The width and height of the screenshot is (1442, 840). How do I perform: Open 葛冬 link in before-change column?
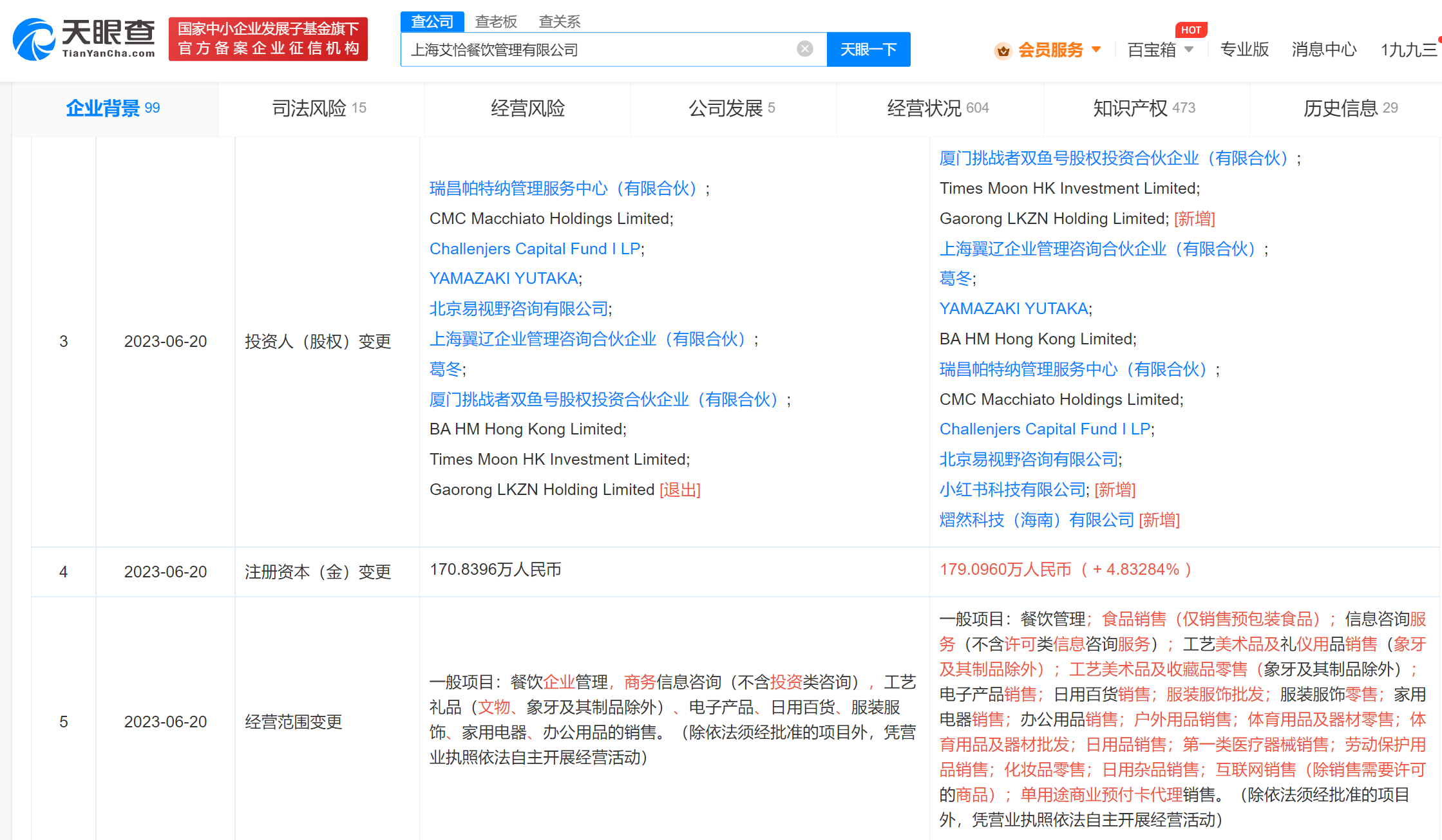(x=446, y=369)
